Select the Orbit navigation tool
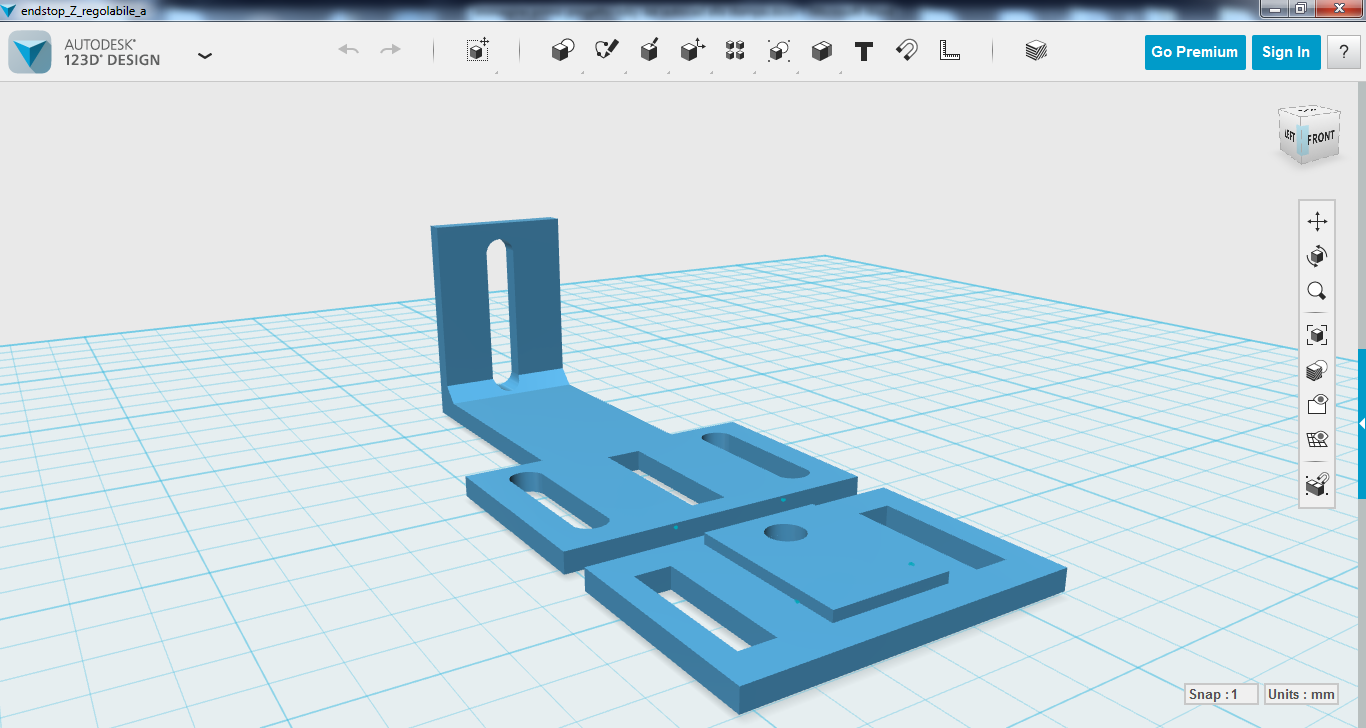Screen dimensions: 1366x728 [1317, 256]
